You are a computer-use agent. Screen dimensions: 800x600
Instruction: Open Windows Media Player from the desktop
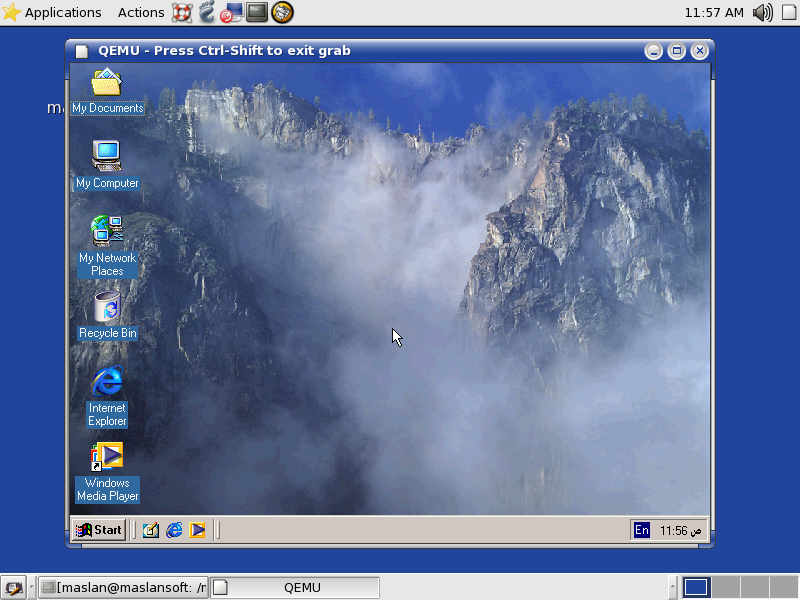pyautogui.click(x=107, y=457)
